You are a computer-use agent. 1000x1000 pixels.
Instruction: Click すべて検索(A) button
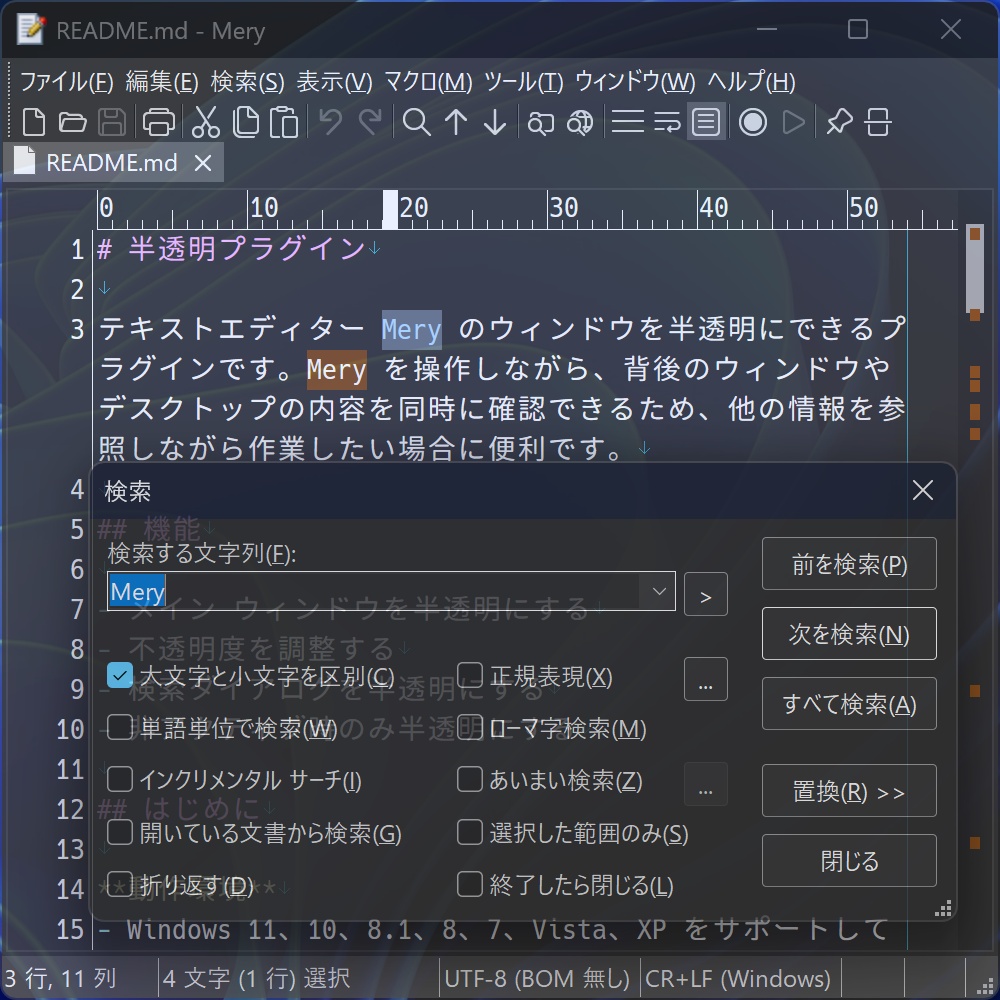pyautogui.click(x=849, y=703)
